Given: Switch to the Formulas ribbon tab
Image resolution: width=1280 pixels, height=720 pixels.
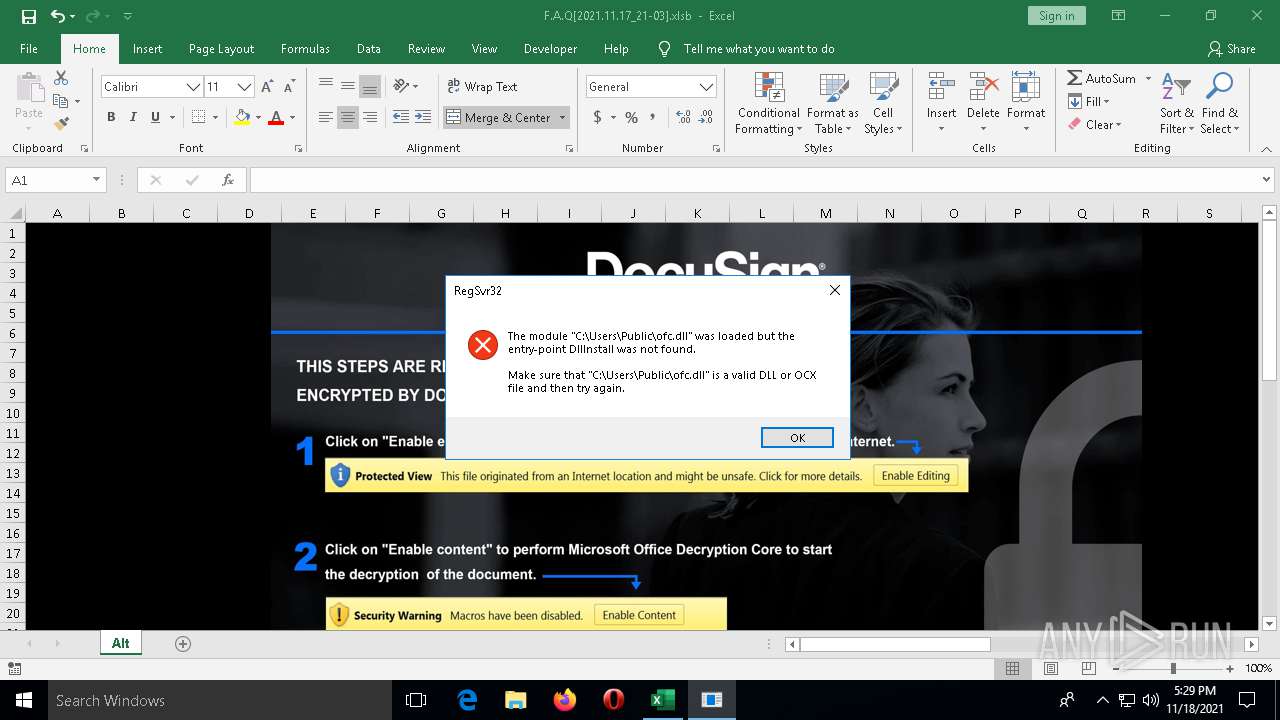Looking at the screenshot, I should pos(305,48).
